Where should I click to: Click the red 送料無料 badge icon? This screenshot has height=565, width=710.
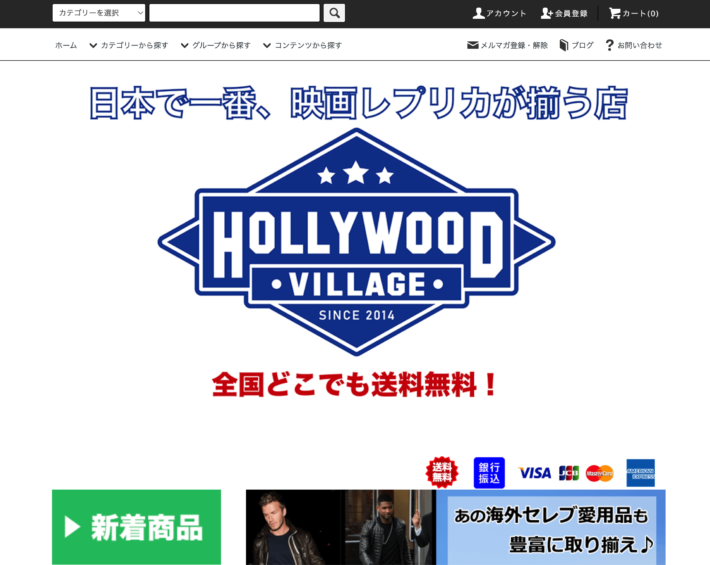point(441,472)
